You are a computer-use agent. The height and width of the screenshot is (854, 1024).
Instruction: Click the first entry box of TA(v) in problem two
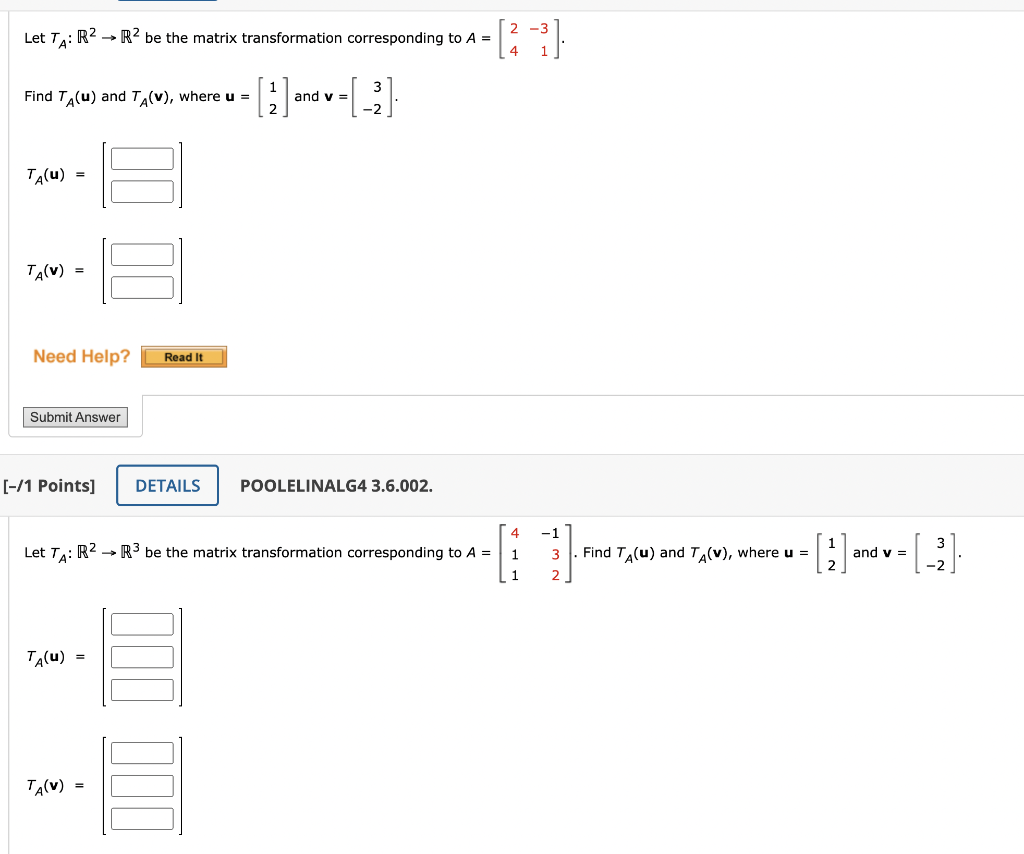tap(142, 752)
